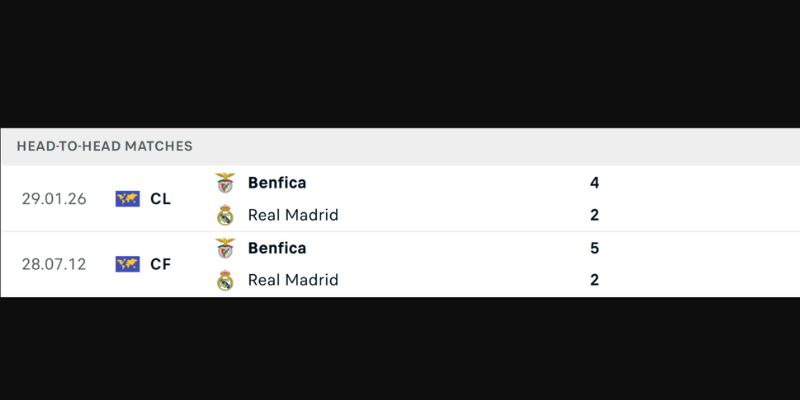
Task: Open Real Madrid name in 29.01.26 match
Action: click(x=293, y=215)
